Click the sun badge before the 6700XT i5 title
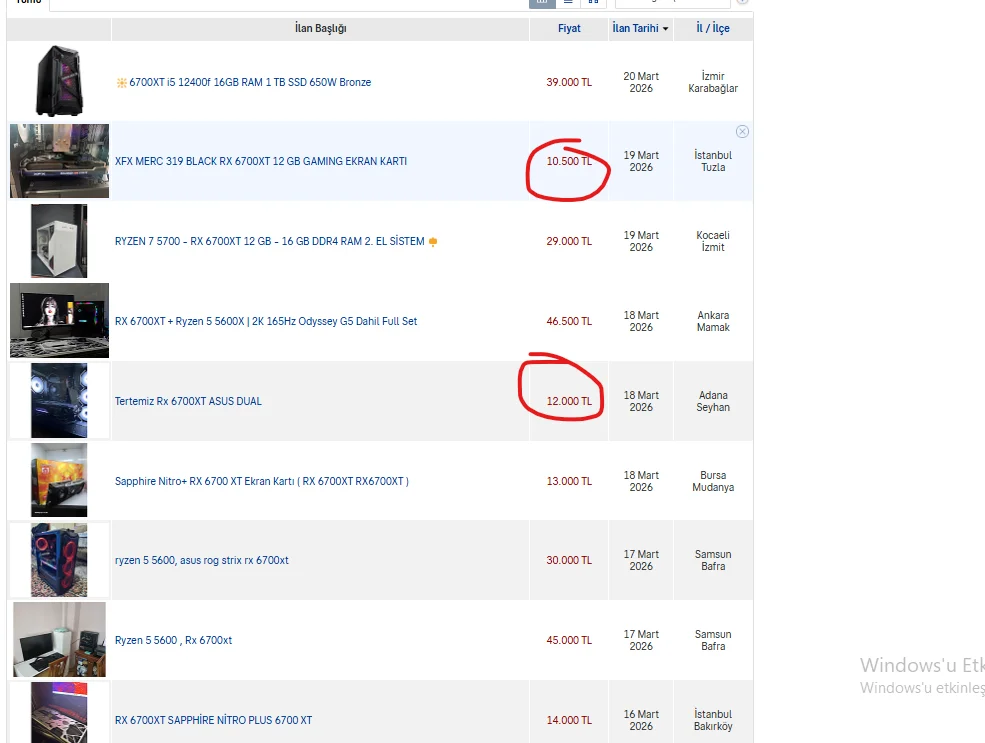985x743 pixels. tap(121, 82)
